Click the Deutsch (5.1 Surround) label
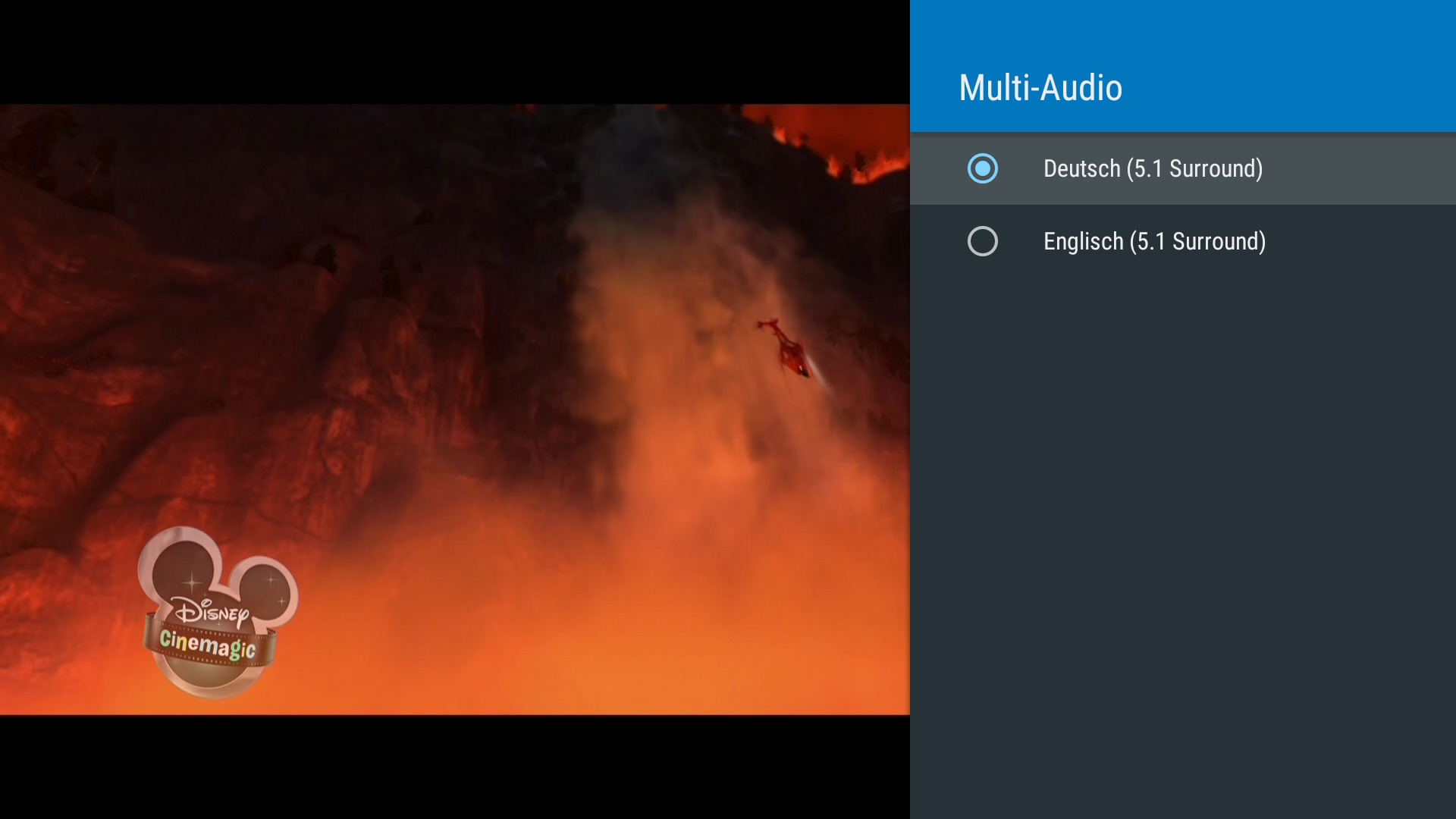Image resolution: width=1456 pixels, height=819 pixels. (1153, 168)
